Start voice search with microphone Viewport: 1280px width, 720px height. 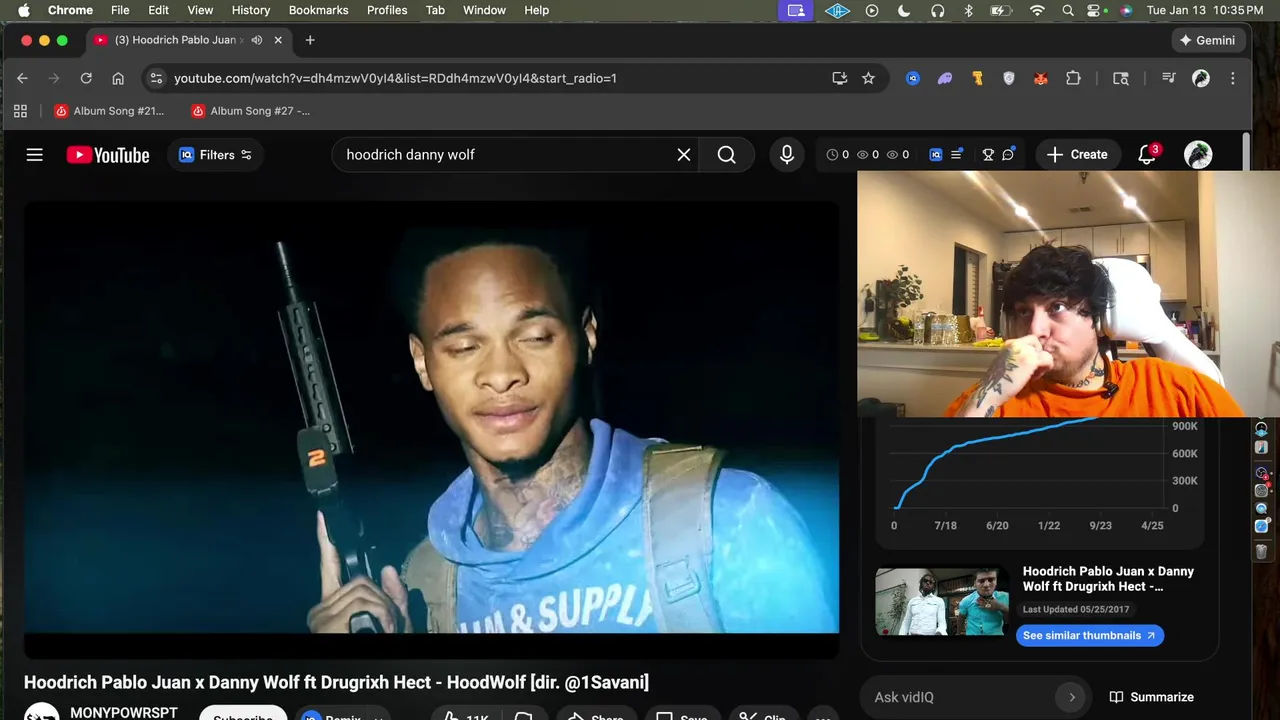point(787,155)
